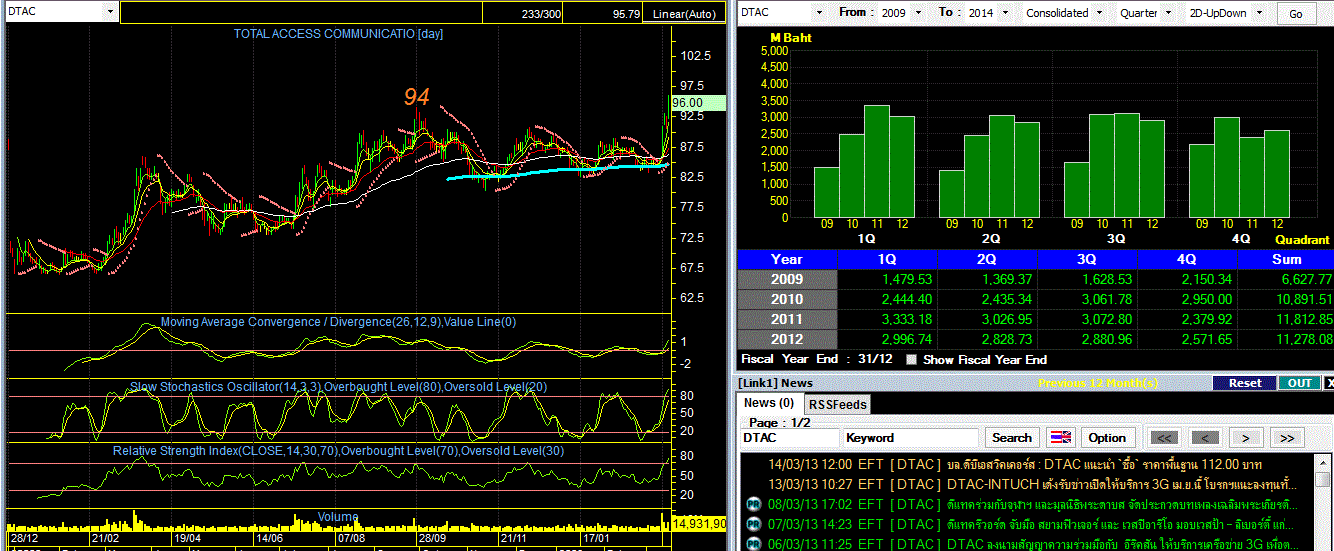Select the 2012 year row header
The image size is (1334, 551).
[787, 339]
